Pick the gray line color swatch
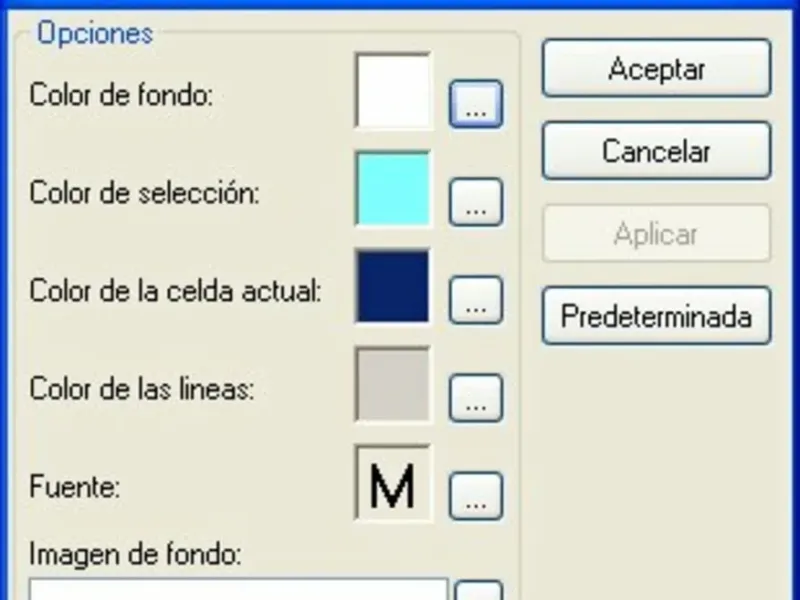800x600 pixels. (x=393, y=384)
